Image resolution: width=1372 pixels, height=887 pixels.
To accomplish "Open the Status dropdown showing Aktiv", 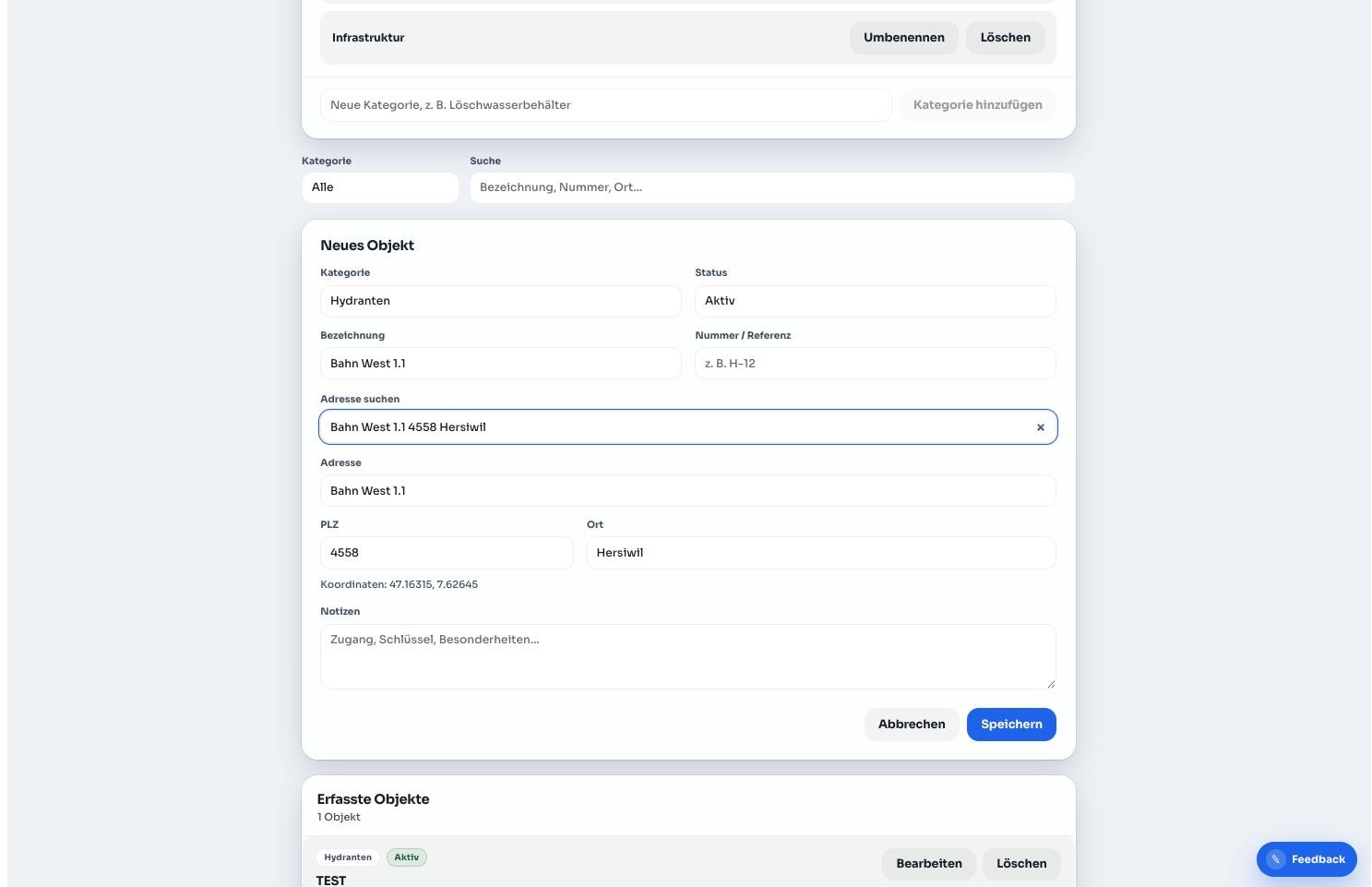I will pyautogui.click(x=875, y=301).
